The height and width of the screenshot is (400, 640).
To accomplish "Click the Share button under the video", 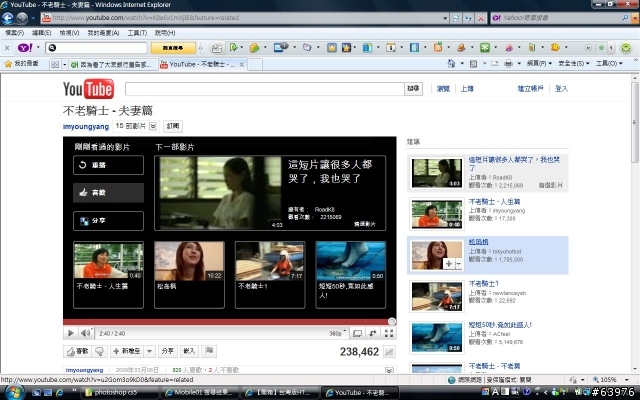I will 167,351.
